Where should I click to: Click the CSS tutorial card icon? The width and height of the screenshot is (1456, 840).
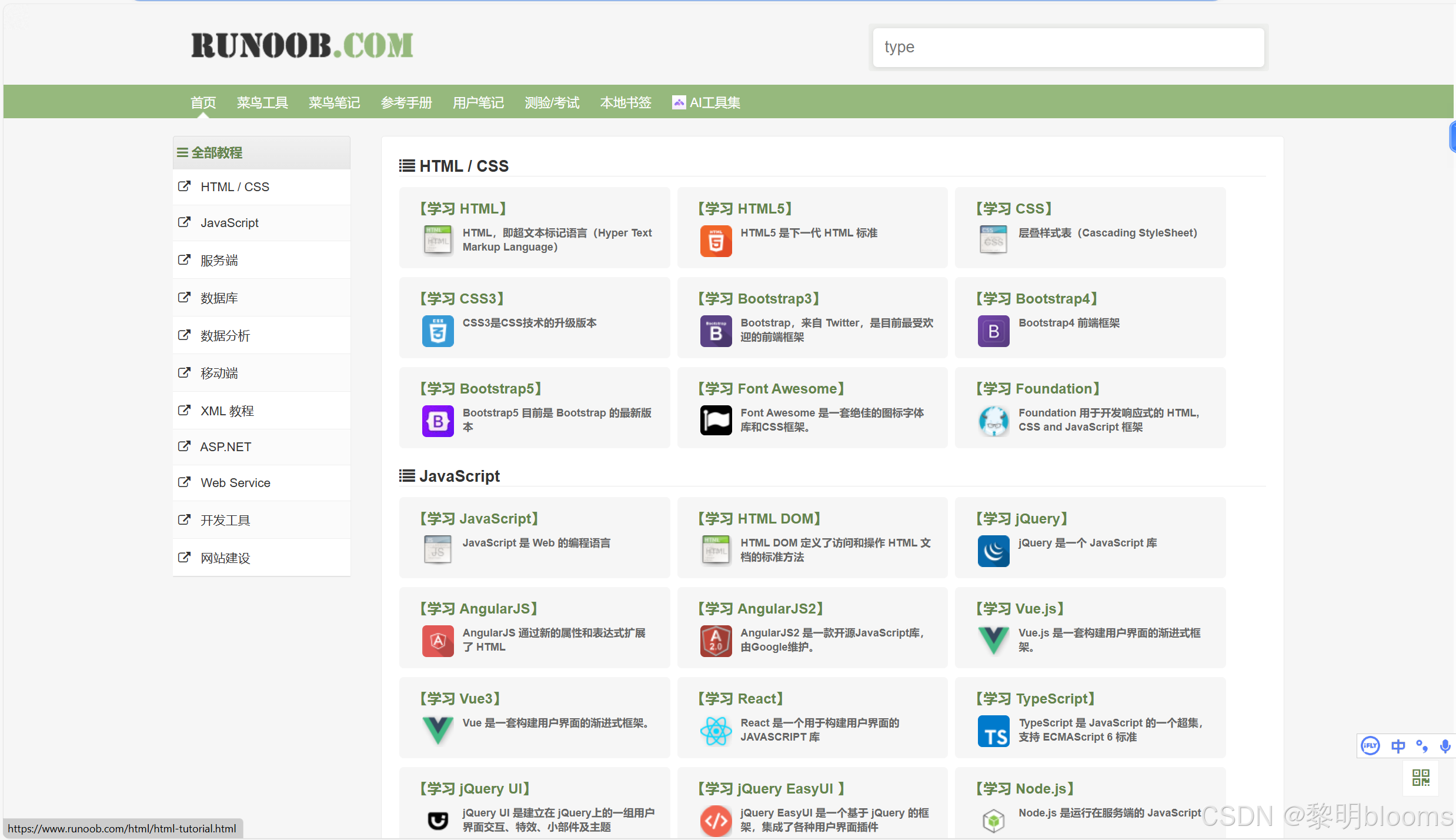(x=993, y=241)
